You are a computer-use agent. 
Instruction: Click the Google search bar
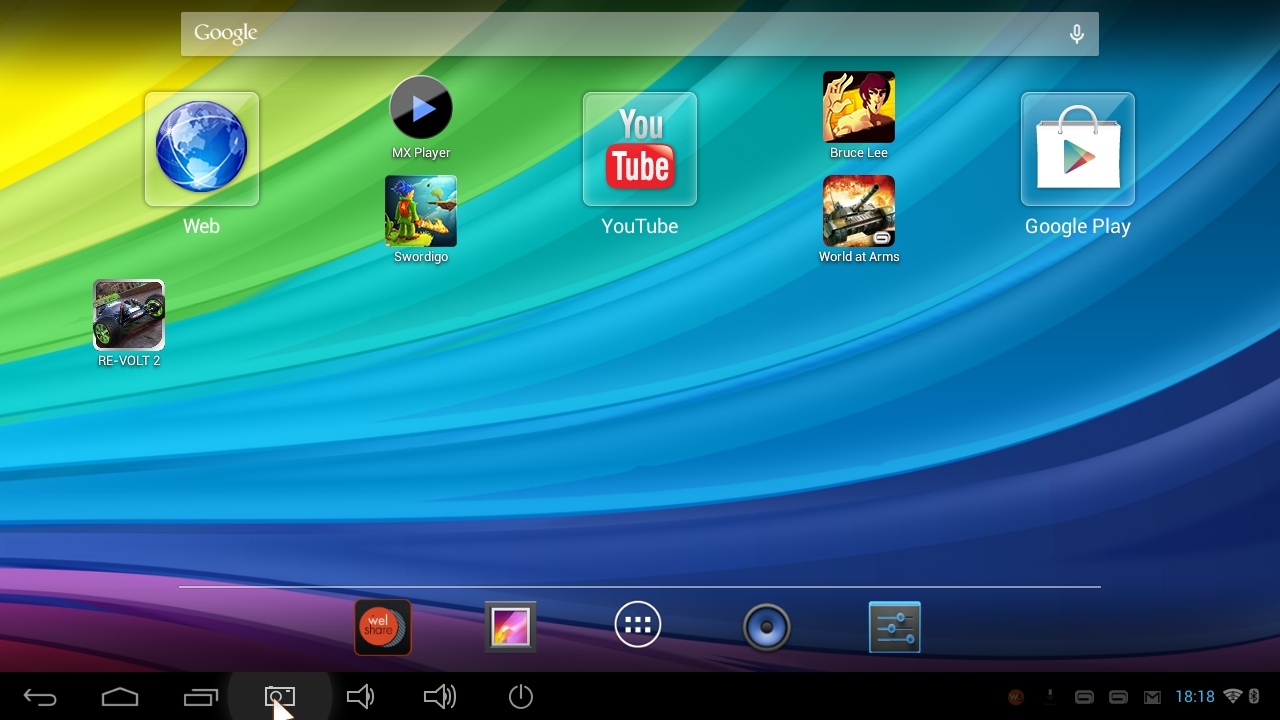coord(640,34)
